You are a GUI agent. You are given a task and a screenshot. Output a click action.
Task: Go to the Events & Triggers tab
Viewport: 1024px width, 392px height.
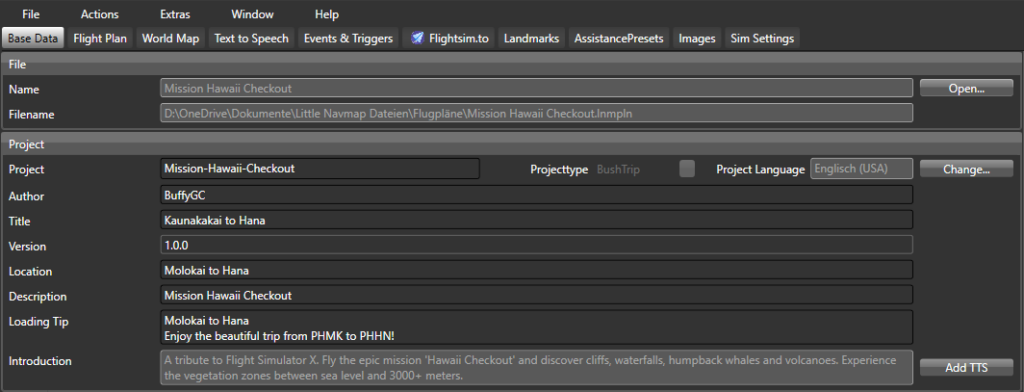348,39
